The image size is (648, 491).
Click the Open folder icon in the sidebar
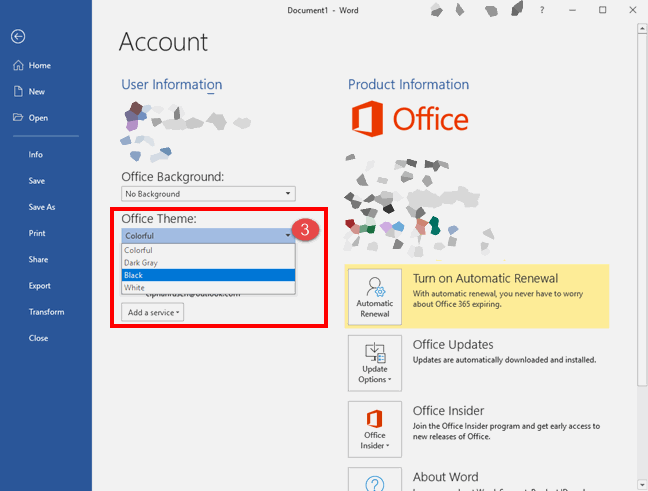pos(18,117)
